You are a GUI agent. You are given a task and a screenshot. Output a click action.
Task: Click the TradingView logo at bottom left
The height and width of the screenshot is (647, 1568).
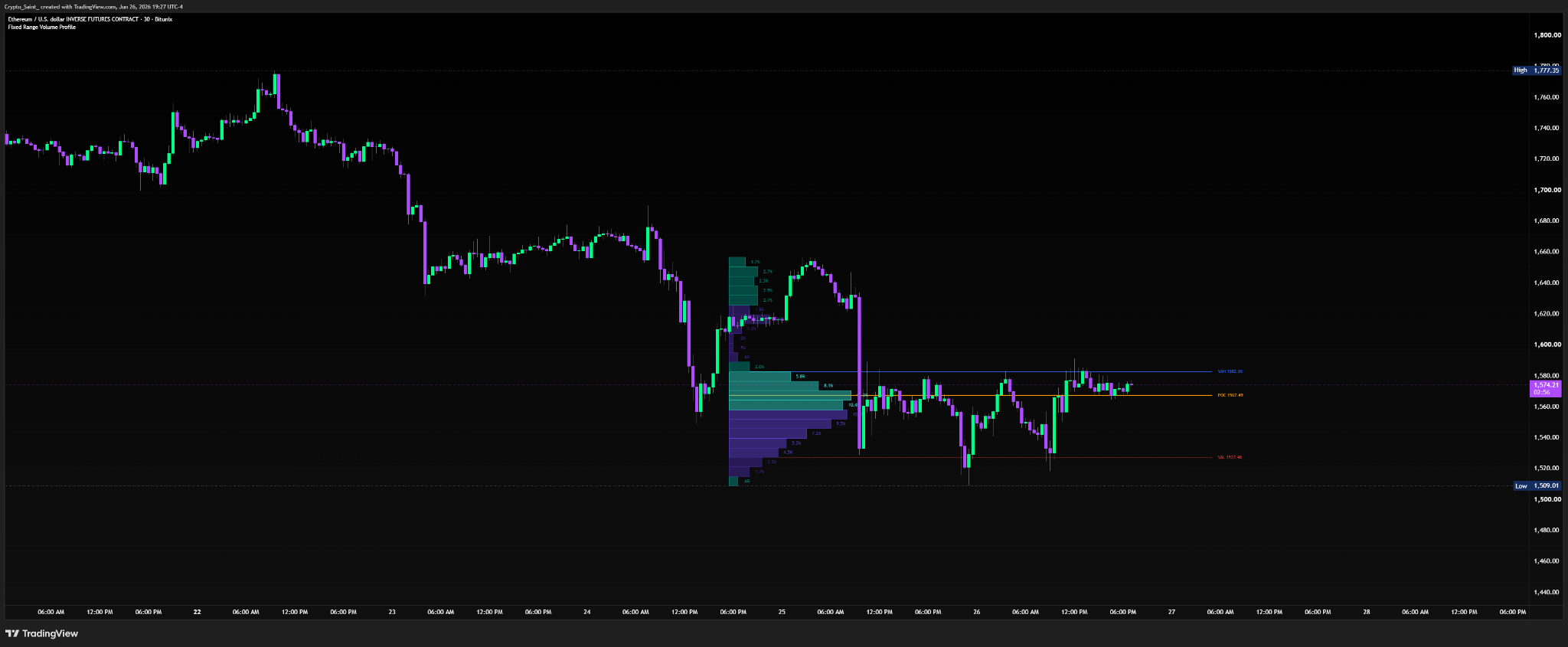pyautogui.click(x=41, y=633)
